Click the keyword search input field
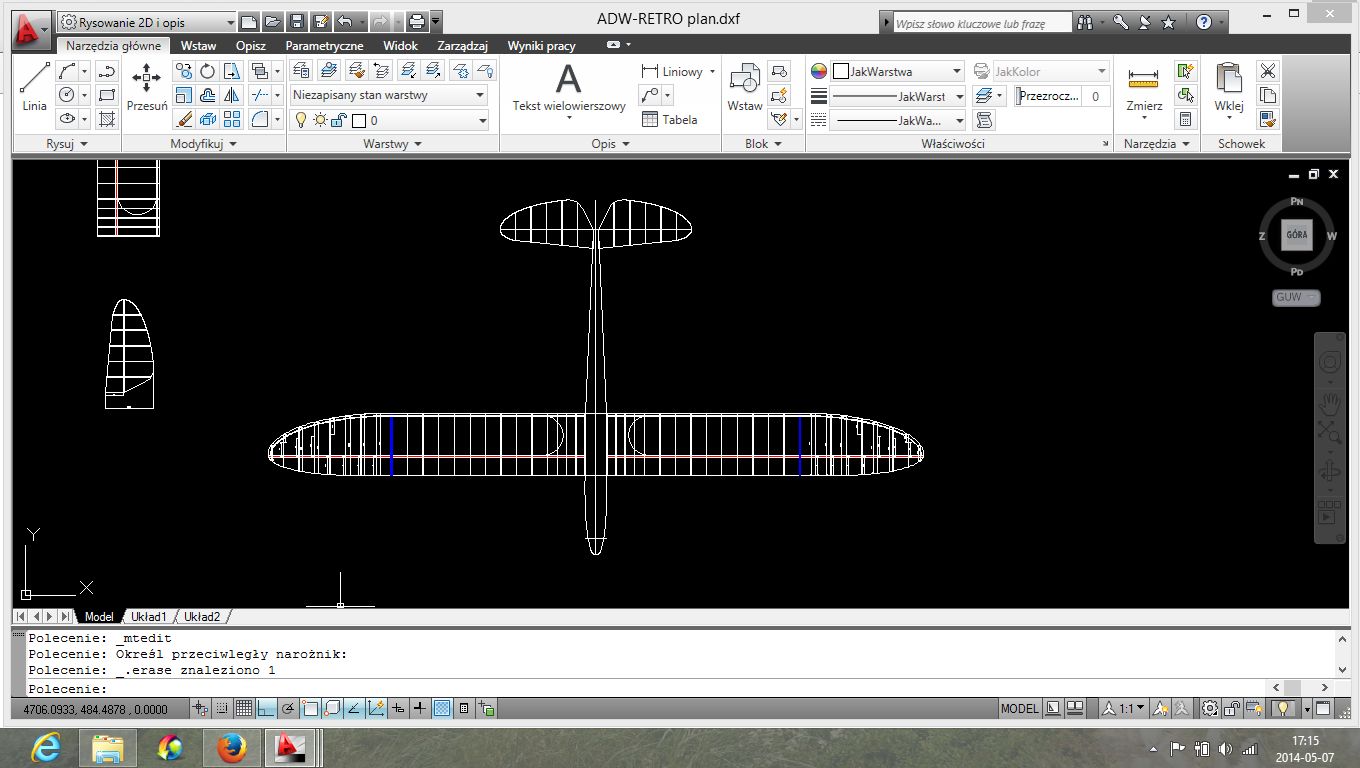 (980, 23)
